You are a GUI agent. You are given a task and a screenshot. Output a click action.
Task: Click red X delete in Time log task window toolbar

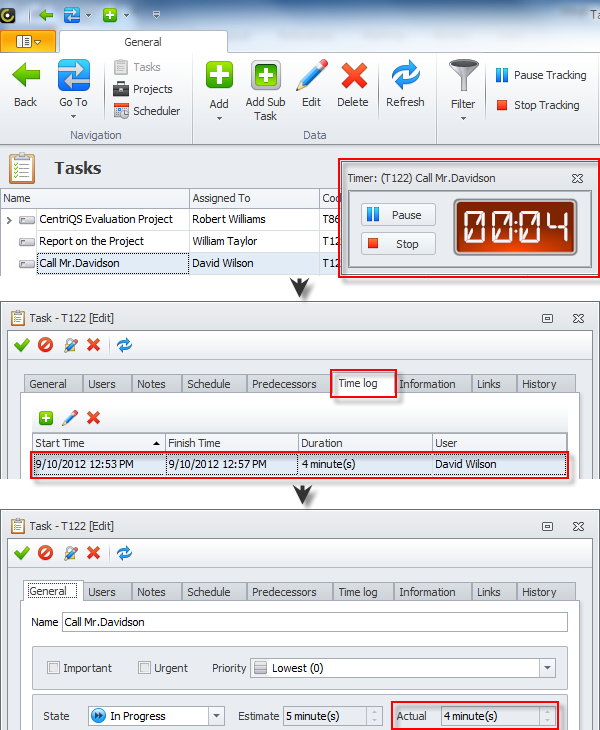pos(94,345)
